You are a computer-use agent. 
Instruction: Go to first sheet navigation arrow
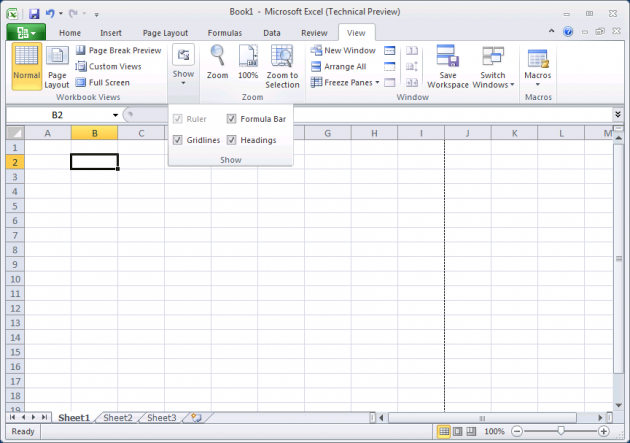[x=12, y=417]
